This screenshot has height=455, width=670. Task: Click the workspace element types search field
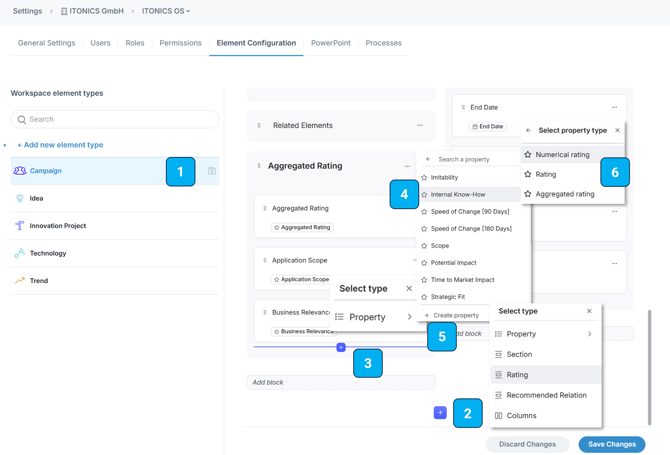point(115,119)
